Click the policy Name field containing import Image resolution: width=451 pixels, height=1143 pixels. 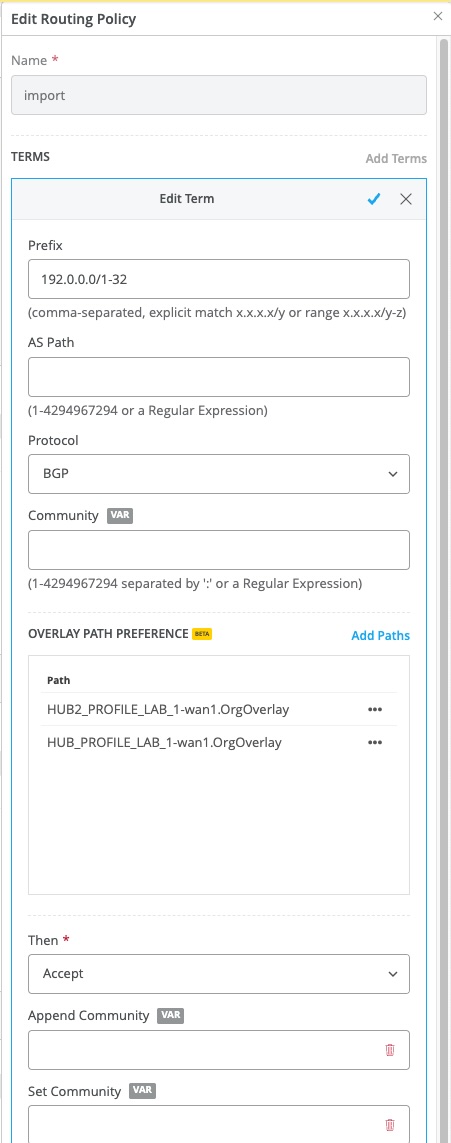(x=219, y=95)
